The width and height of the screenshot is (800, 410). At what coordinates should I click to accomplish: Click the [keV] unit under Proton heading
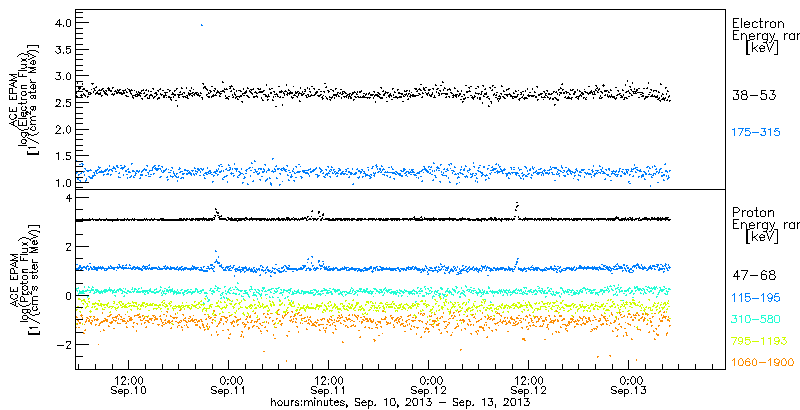[762, 237]
